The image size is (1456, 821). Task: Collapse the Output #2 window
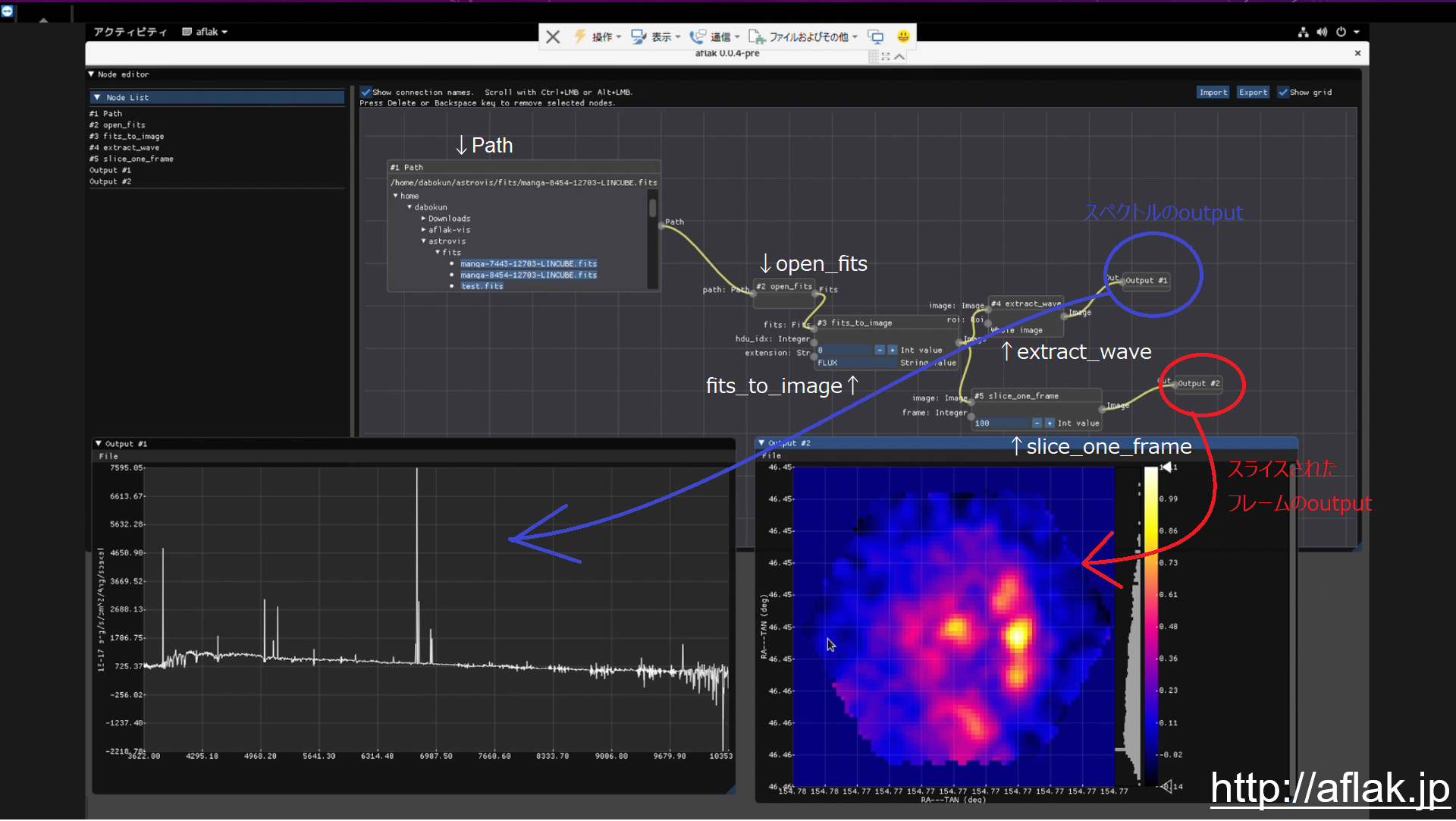[761, 443]
